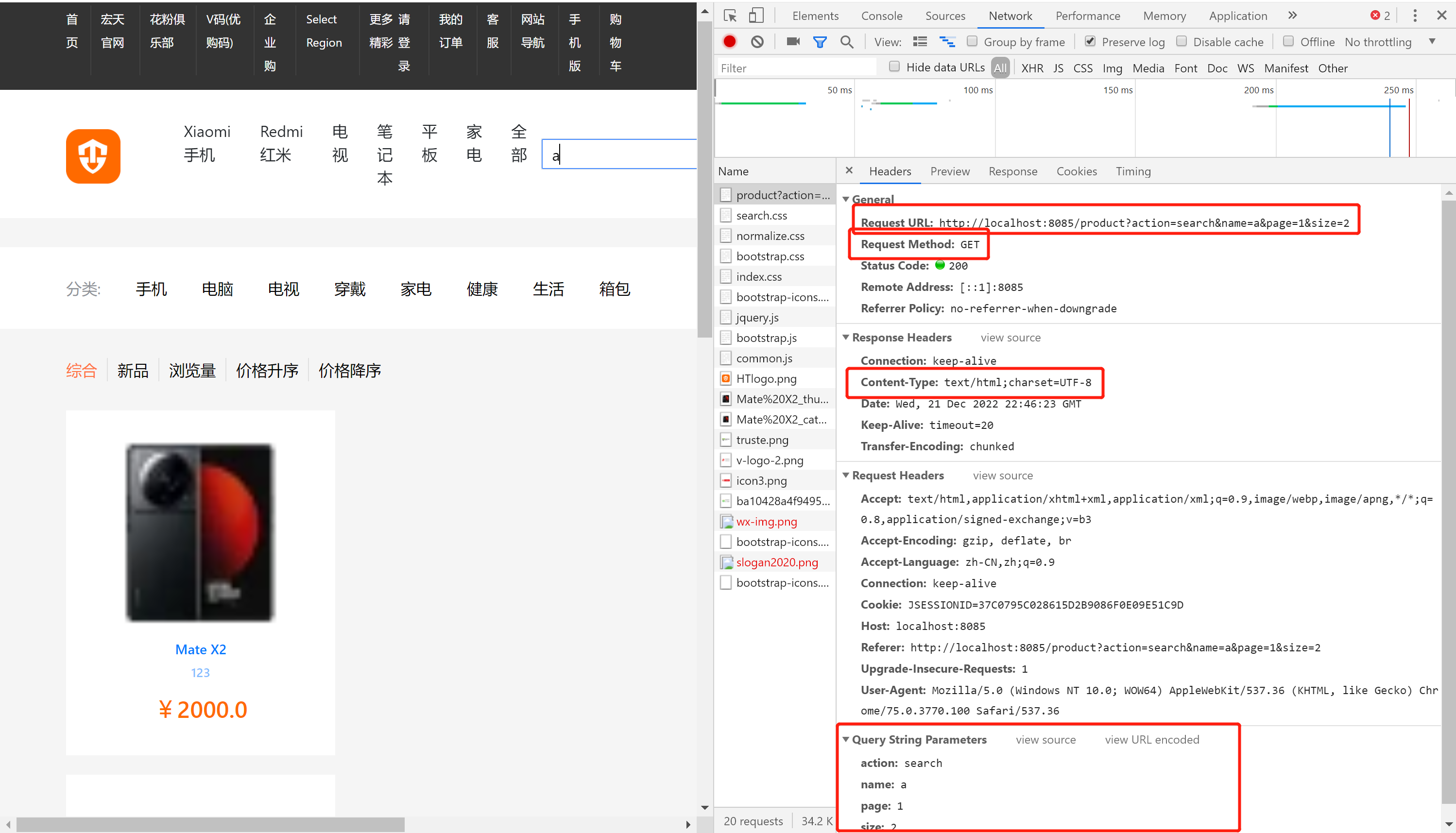Check Hide data URLs checkbox

894,67
